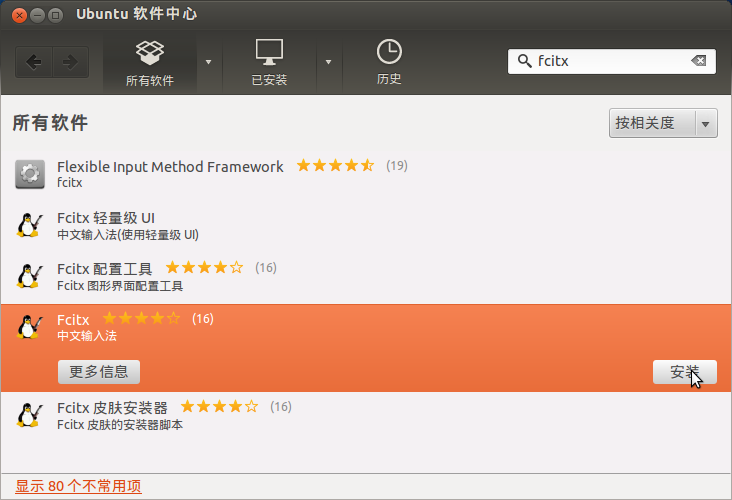
Task: Go back with the left arrow button
Action: pos(34,62)
